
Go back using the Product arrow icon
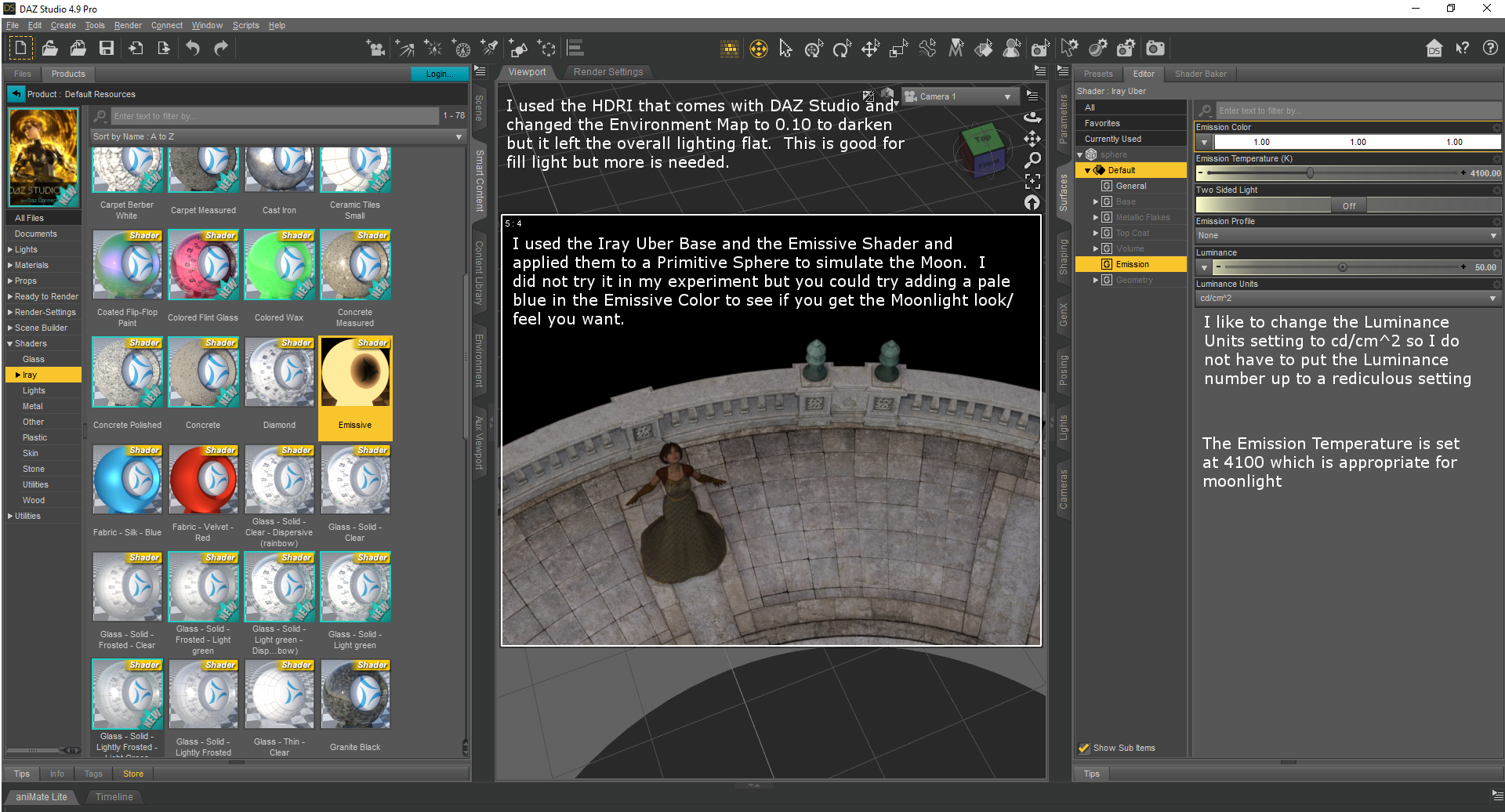point(16,94)
